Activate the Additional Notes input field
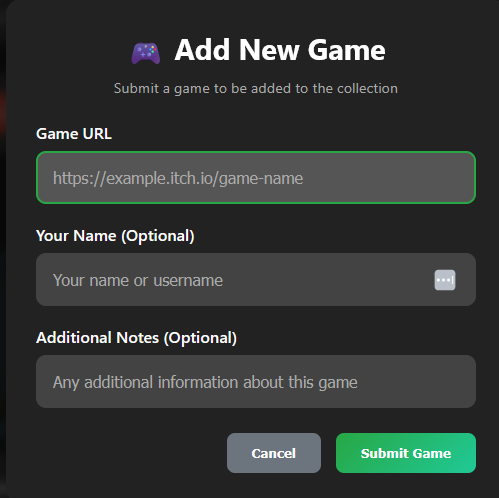The height and width of the screenshot is (498, 499). tap(256, 382)
